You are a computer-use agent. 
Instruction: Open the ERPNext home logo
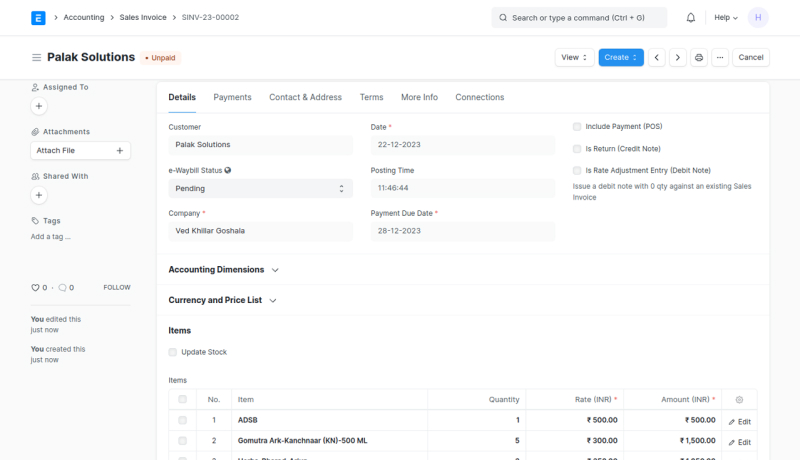click(x=38, y=18)
